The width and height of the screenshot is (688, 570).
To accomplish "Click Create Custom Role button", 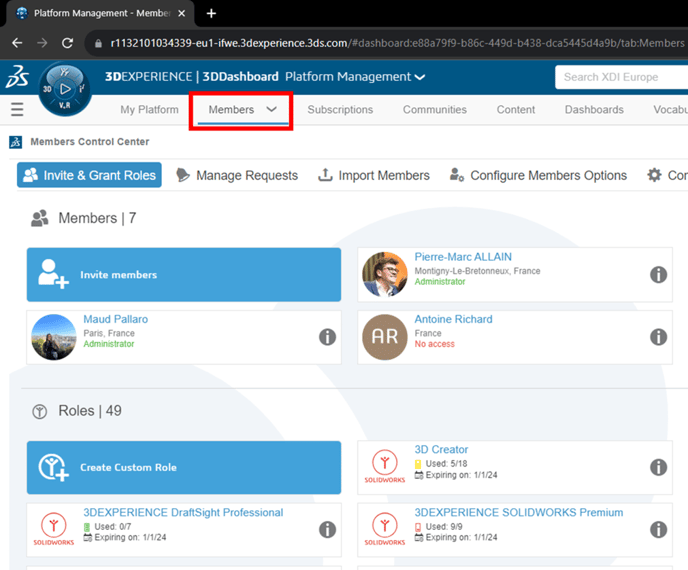I will click(184, 468).
